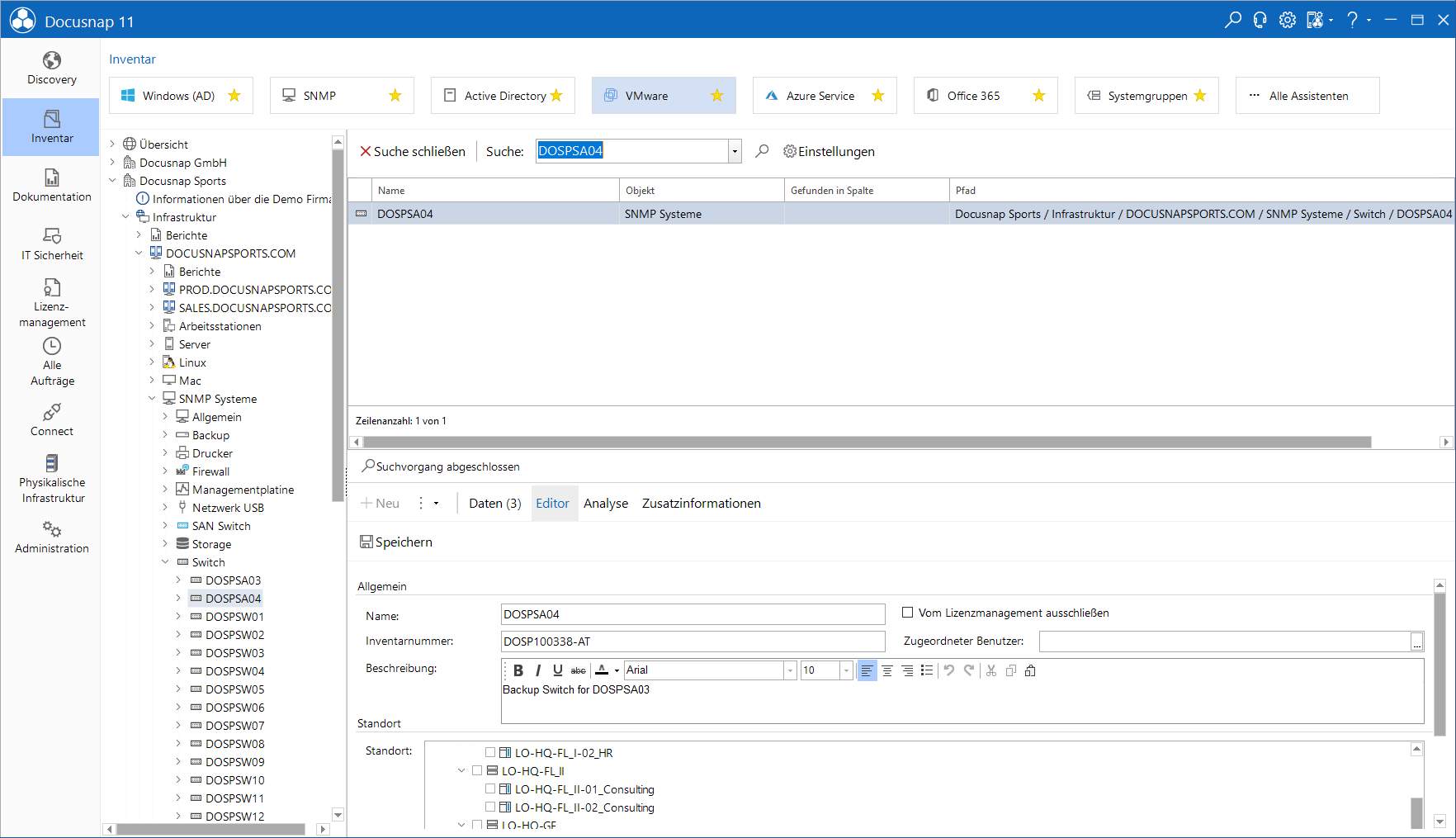Check the LO-HQ-FL_II location
Viewport: 1456px width, 838px height.
pos(477,770)
